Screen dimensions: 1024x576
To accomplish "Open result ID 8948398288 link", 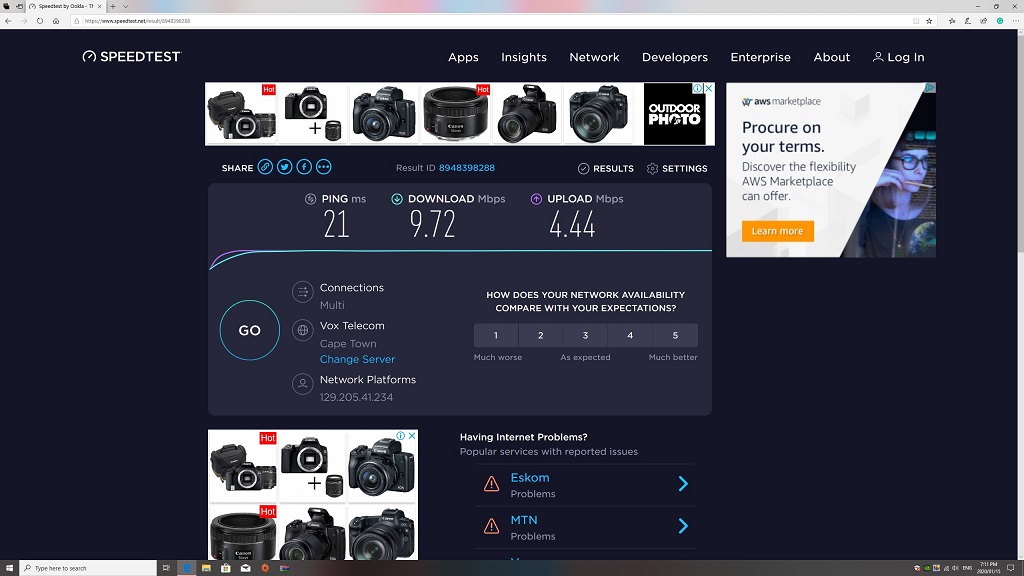I will [x=466, y=168].
